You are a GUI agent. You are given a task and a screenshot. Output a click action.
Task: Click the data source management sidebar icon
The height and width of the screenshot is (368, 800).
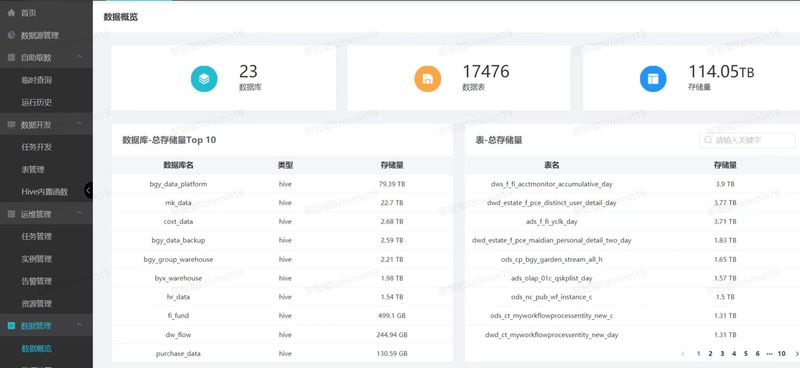(11, 35)
